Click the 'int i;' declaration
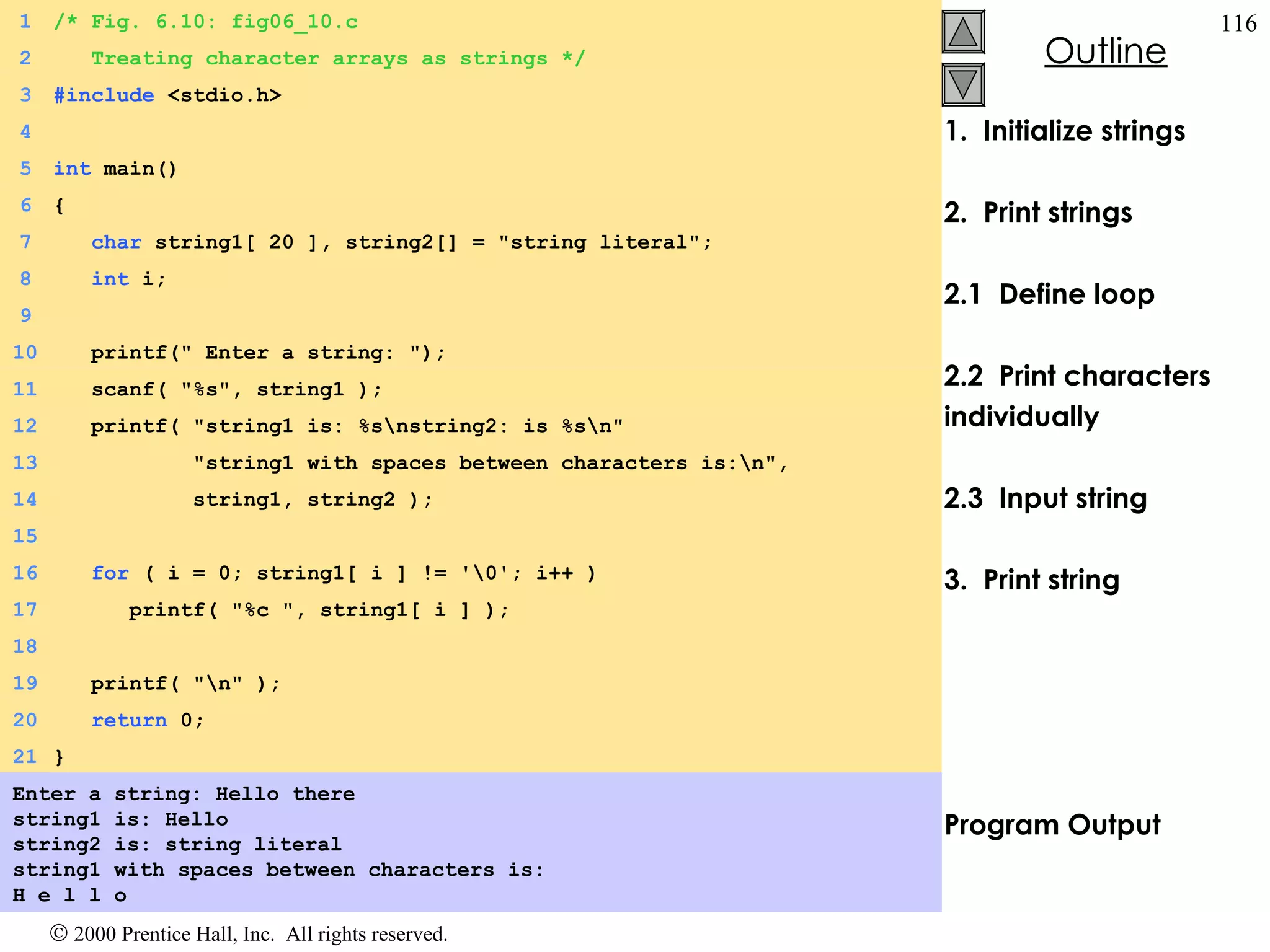 click(128, 279)
